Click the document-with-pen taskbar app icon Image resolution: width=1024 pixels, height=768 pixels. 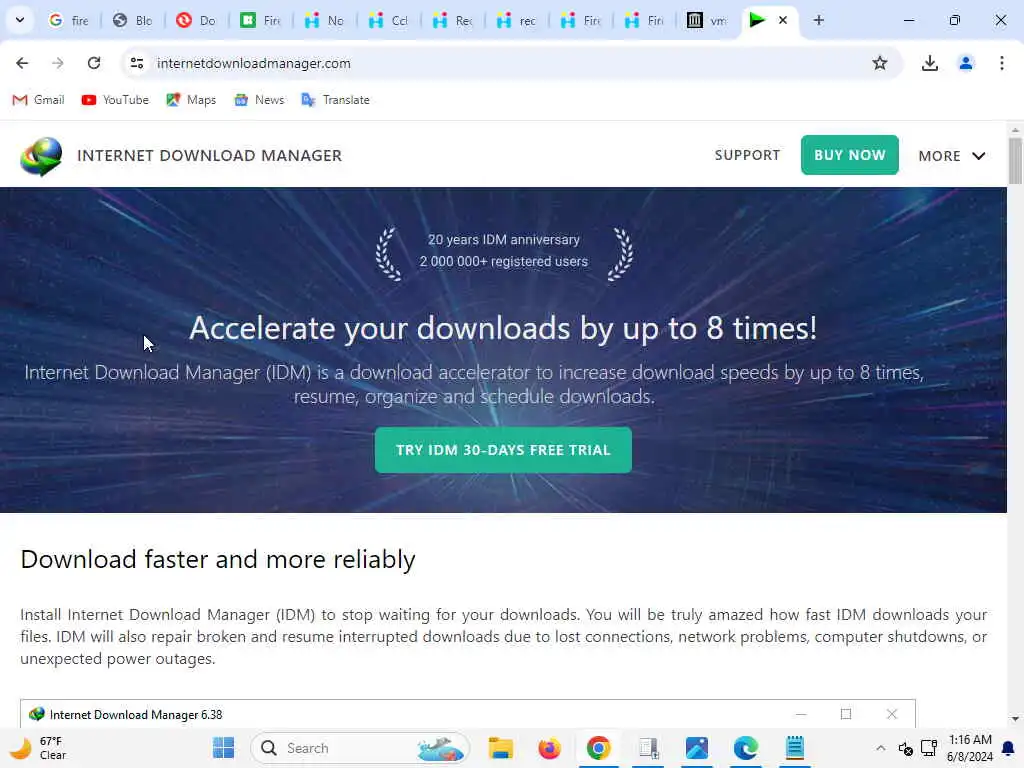(x=648, y=748)
